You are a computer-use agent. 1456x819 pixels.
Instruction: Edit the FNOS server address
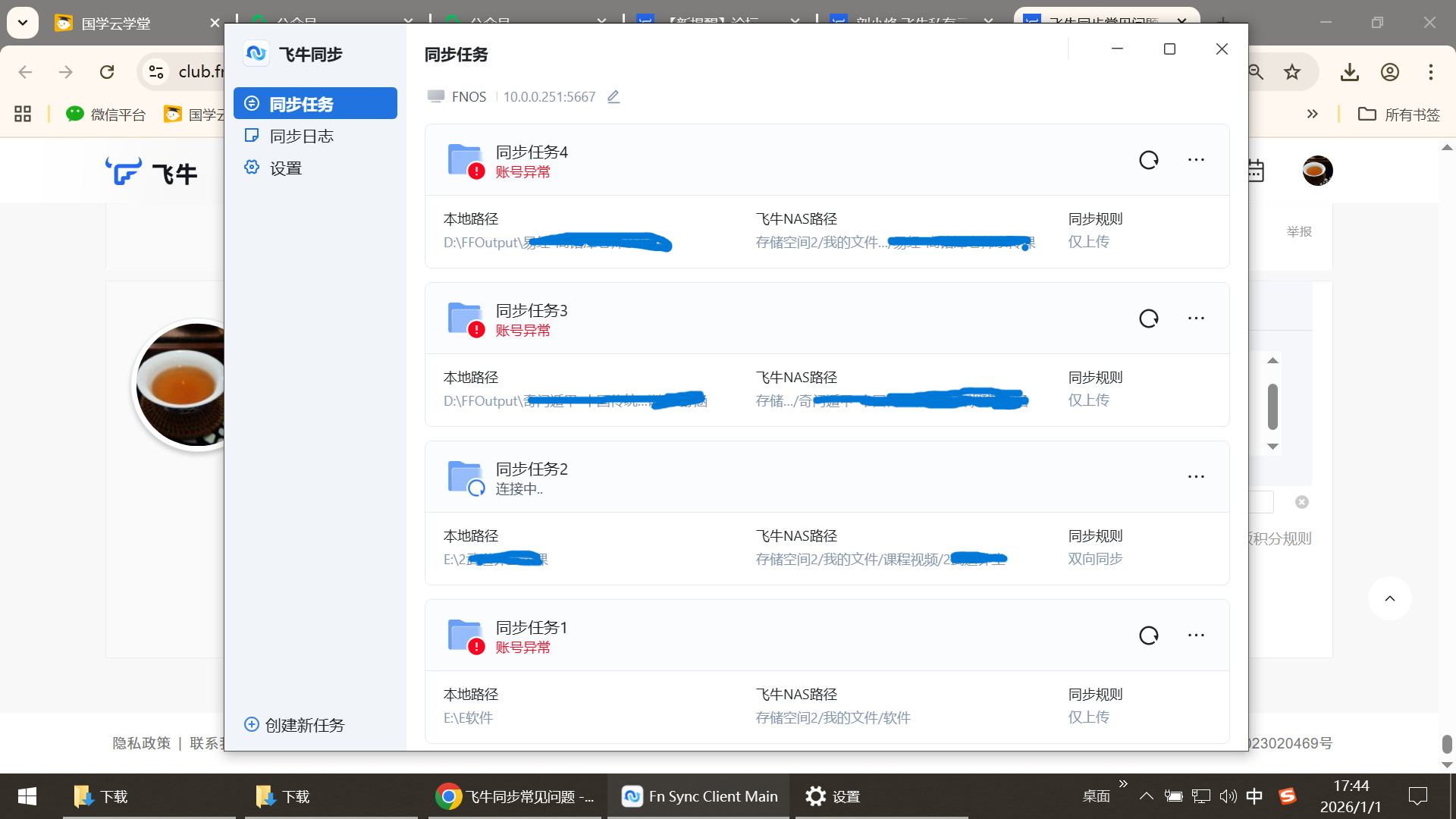pos(613,97)
